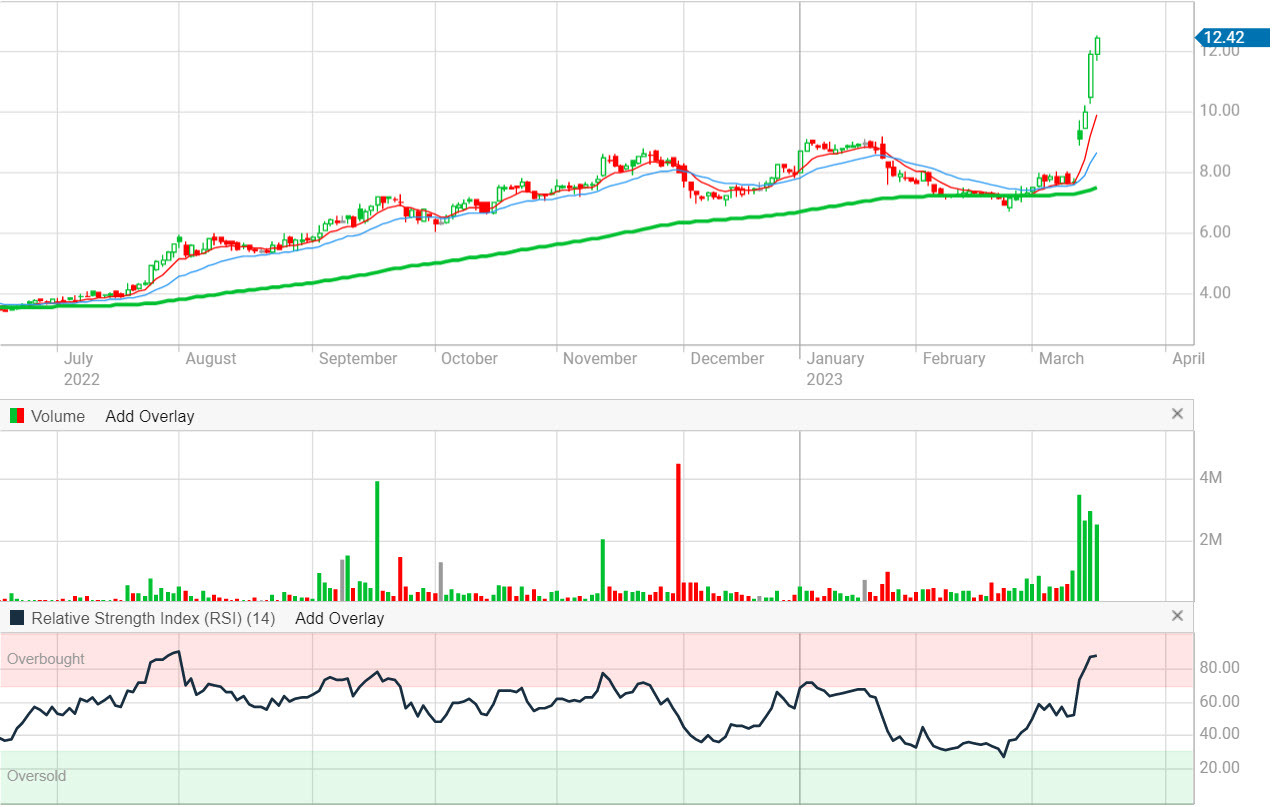Click the April label on time axis
Screen dimensions: 1275x807
1186,358
